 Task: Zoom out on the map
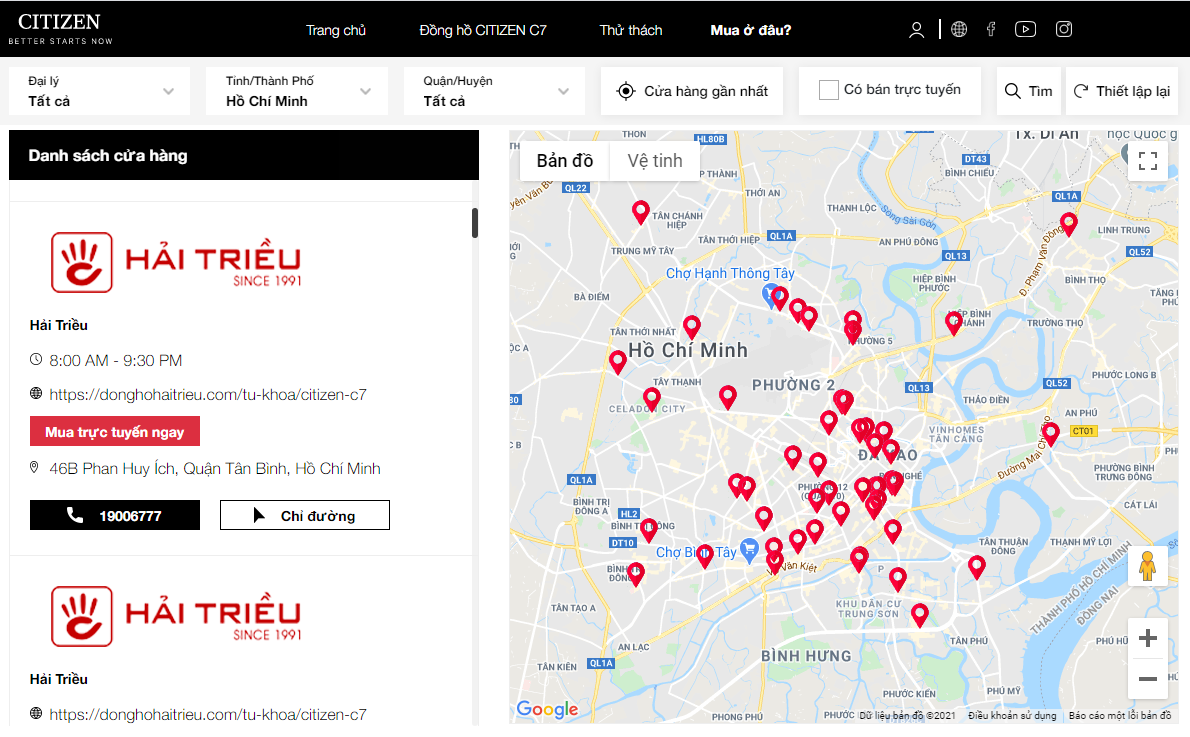pos(1148,678)
